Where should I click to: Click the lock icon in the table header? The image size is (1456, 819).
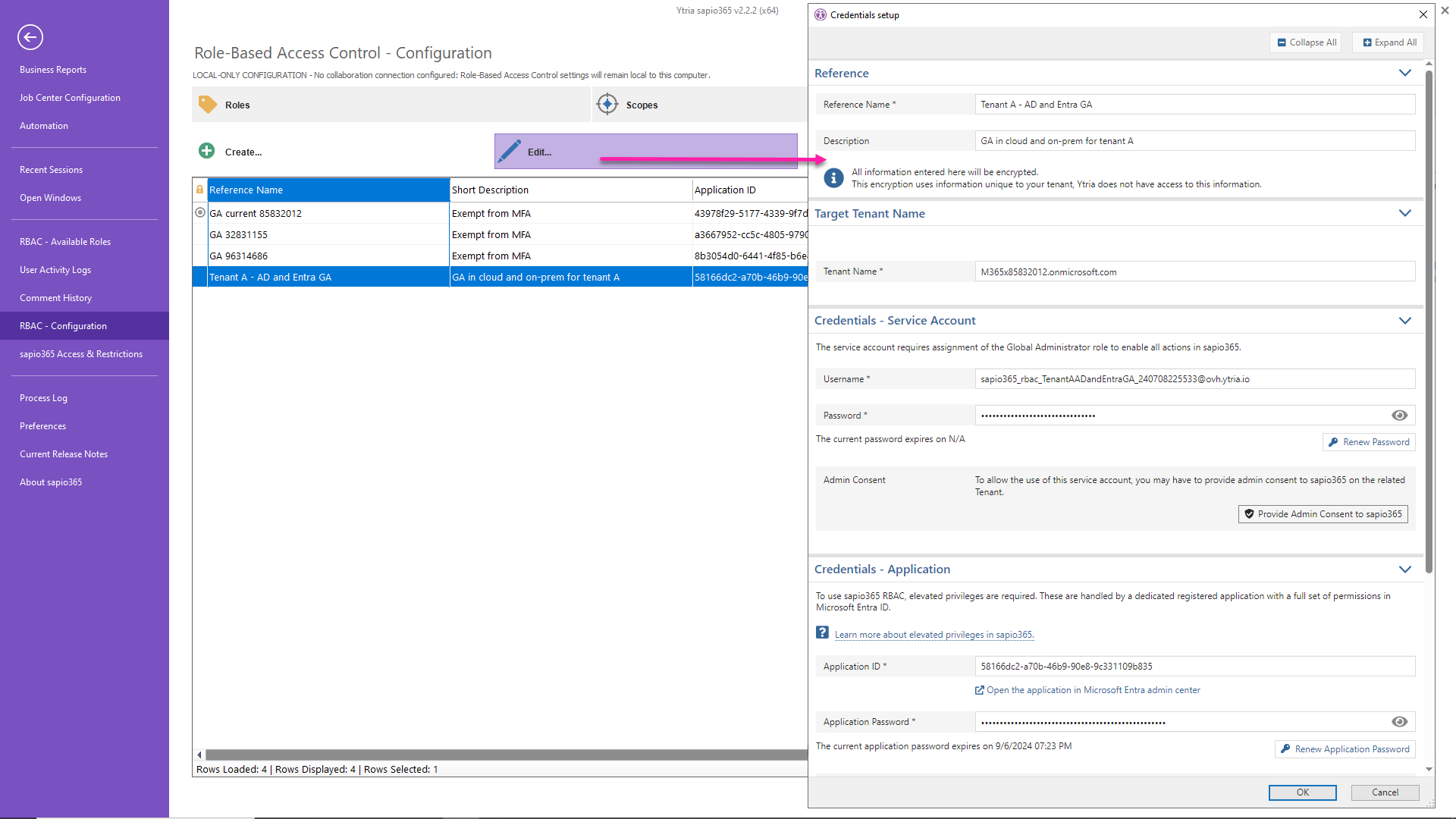click(200, 190)
